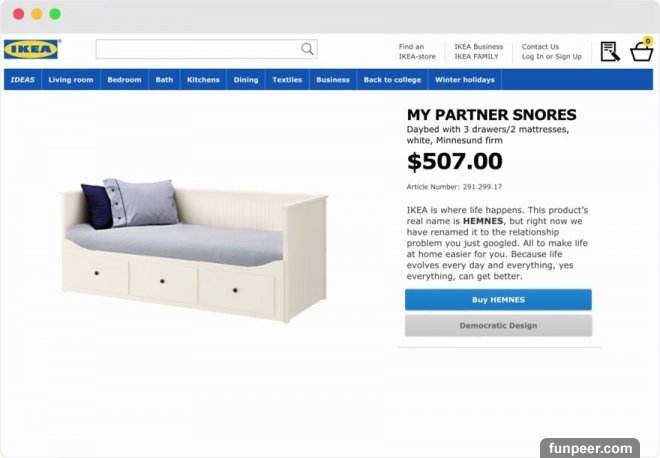Click the green maximize window dot
660x458 pixels.
coord(55,14)
